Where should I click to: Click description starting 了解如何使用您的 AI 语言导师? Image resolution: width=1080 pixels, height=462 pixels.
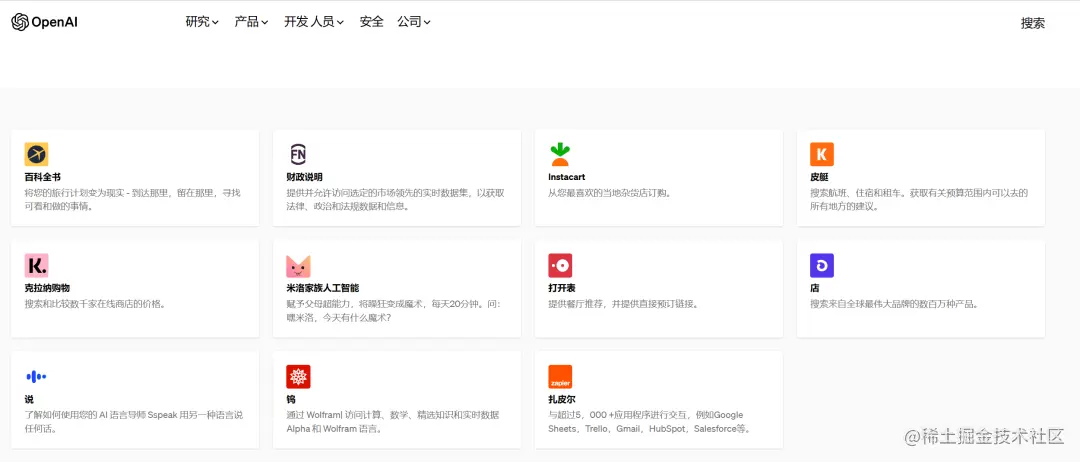[134, 422]
